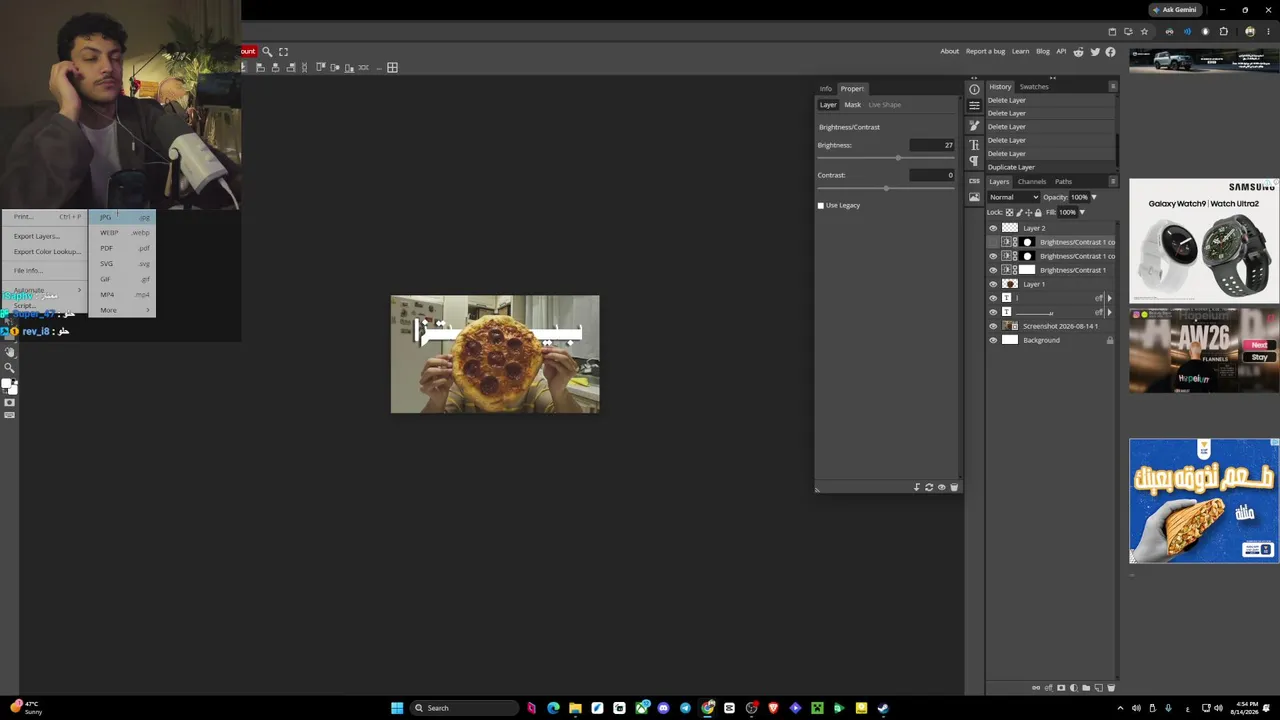Viewport: 1280px width, 720px height.
Task: Open the Learn link
Action: [x=1020, y=52]
